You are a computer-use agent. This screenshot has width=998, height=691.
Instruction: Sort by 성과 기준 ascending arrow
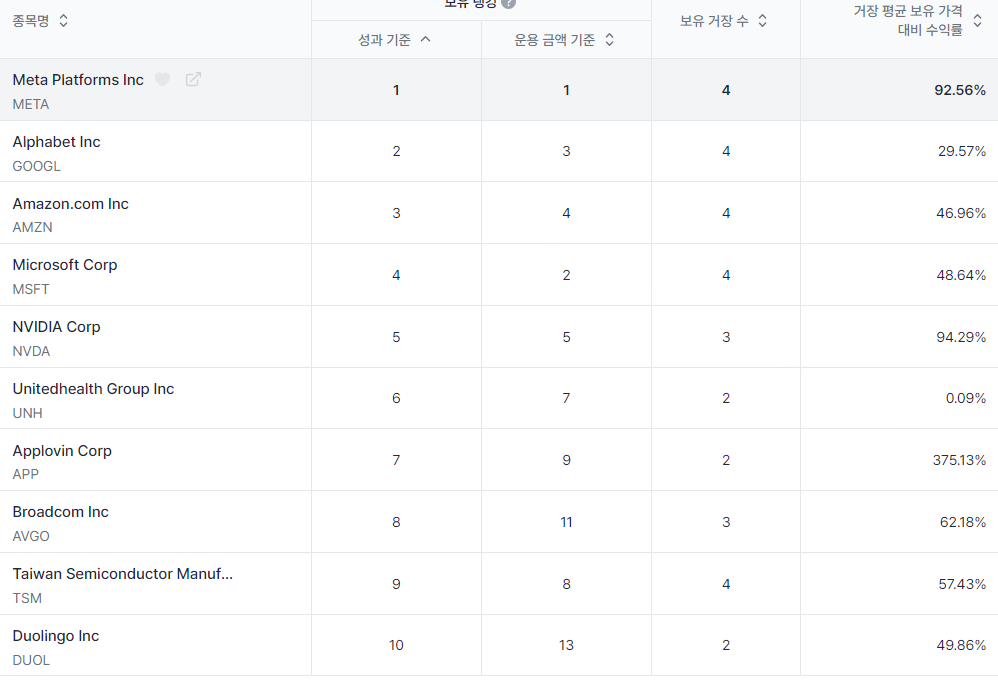point(426,39)
